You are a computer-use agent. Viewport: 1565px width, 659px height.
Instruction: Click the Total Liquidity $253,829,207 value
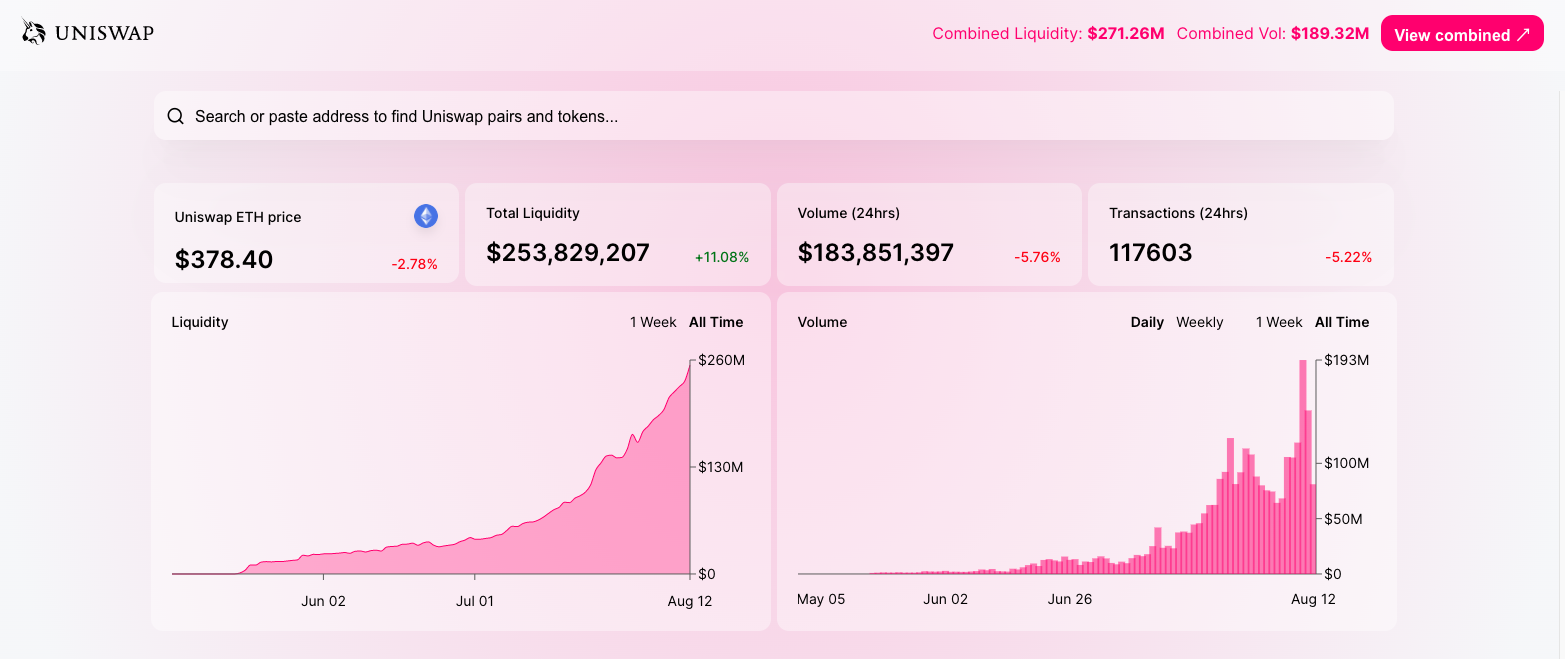pos(568,253)
